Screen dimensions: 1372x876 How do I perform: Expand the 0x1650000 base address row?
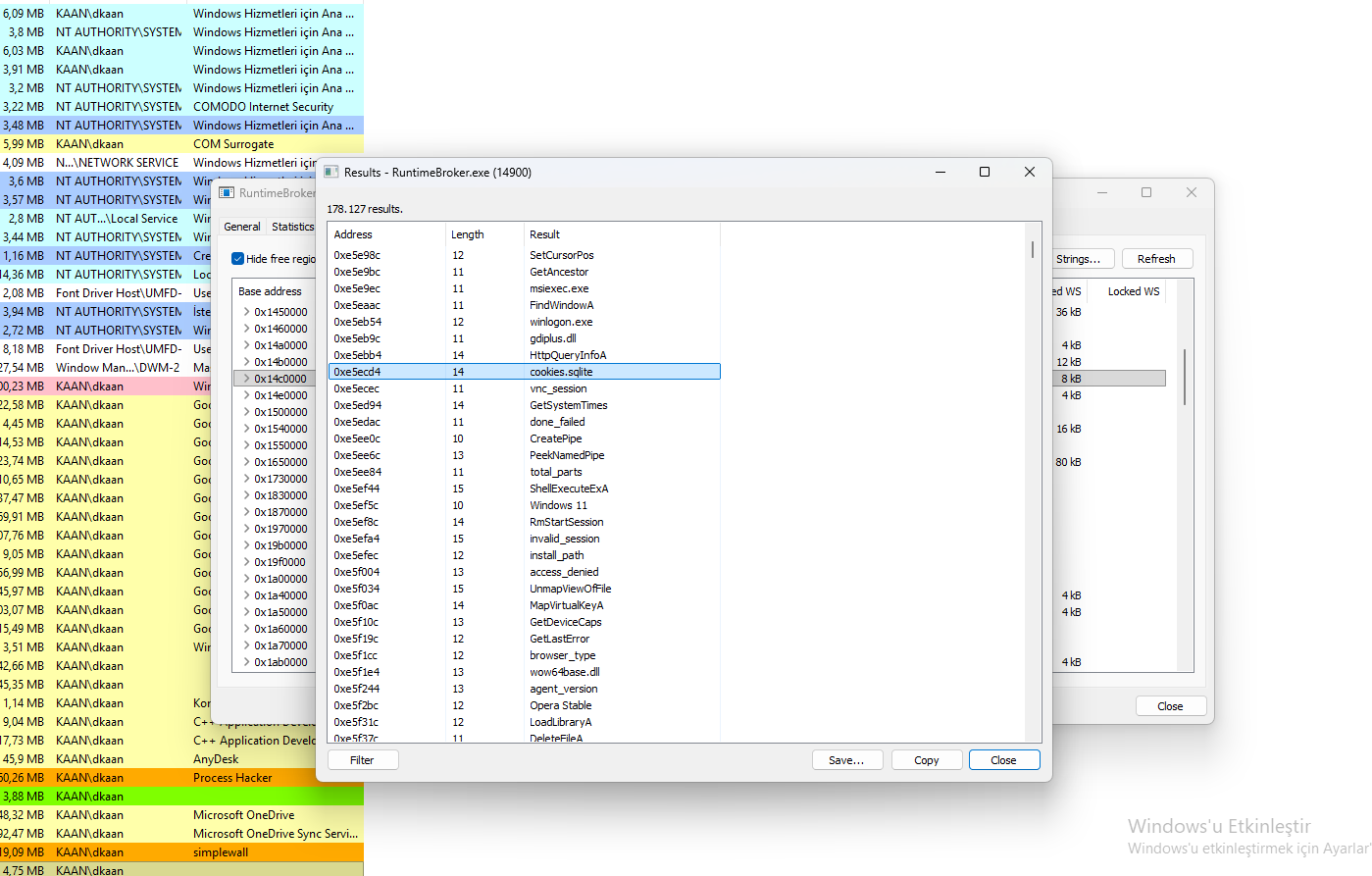(246, 462)
